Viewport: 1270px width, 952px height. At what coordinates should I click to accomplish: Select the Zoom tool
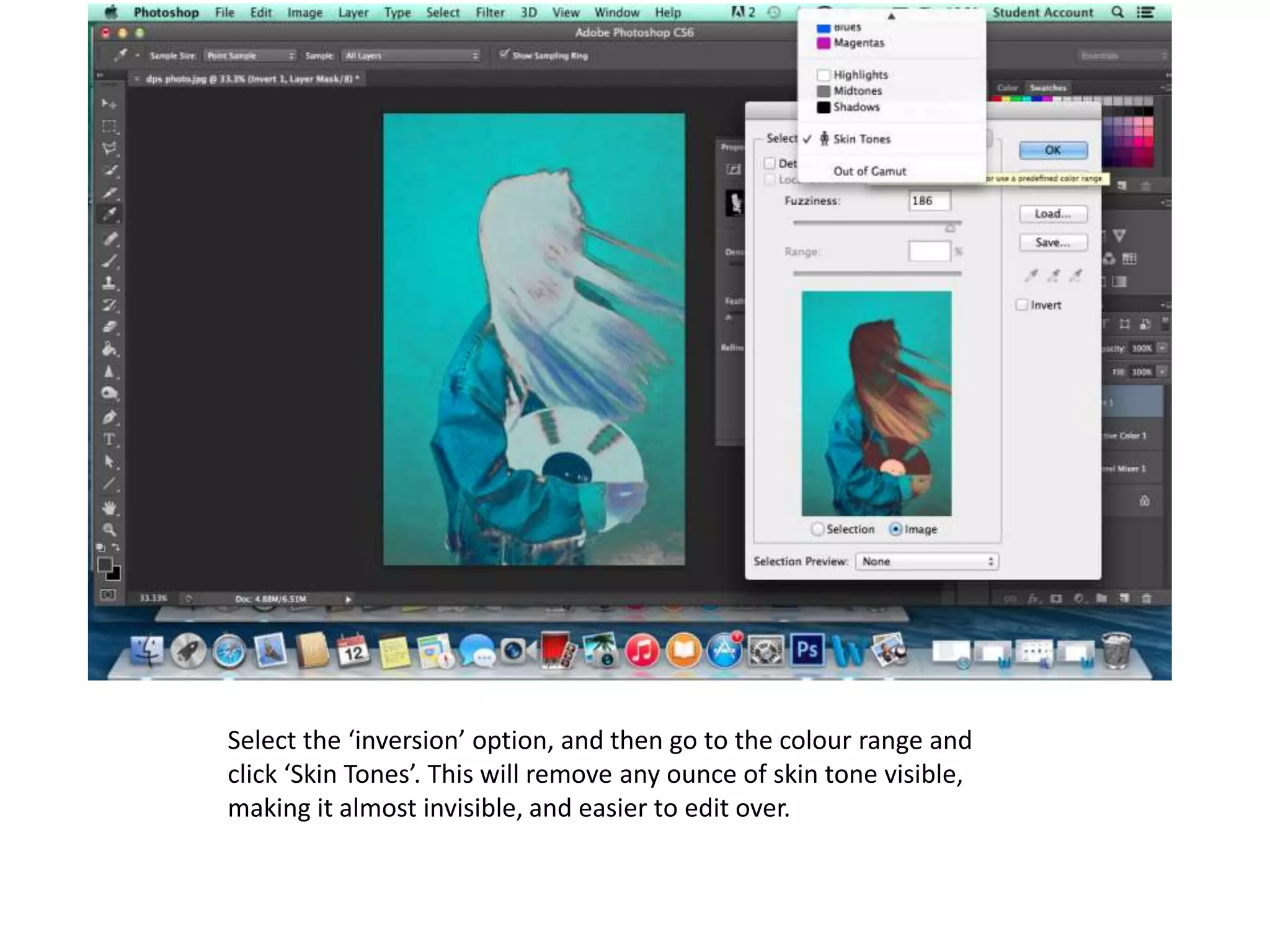coord(109,530)
